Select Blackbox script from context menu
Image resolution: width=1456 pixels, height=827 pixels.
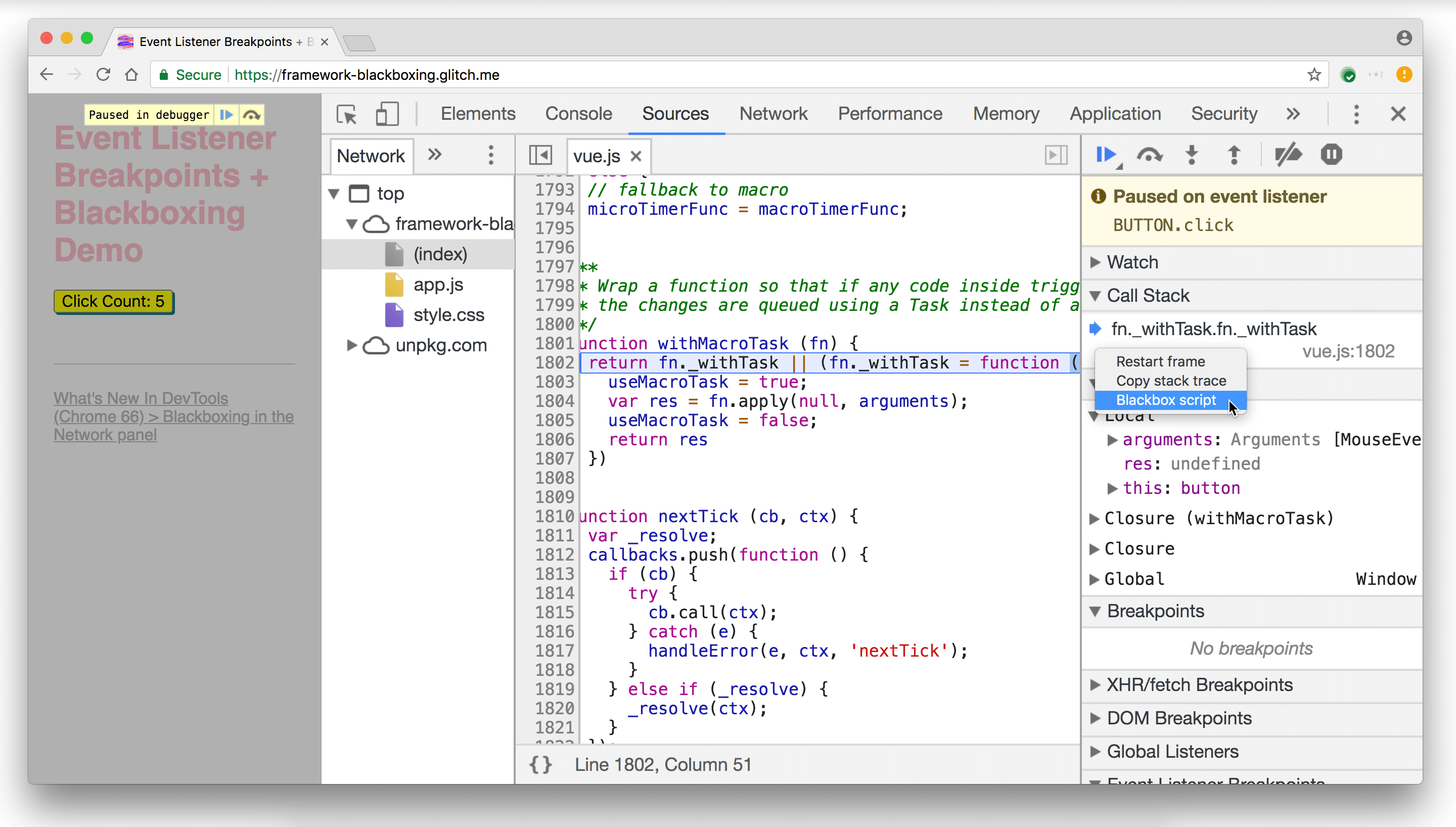point(1167,399)
